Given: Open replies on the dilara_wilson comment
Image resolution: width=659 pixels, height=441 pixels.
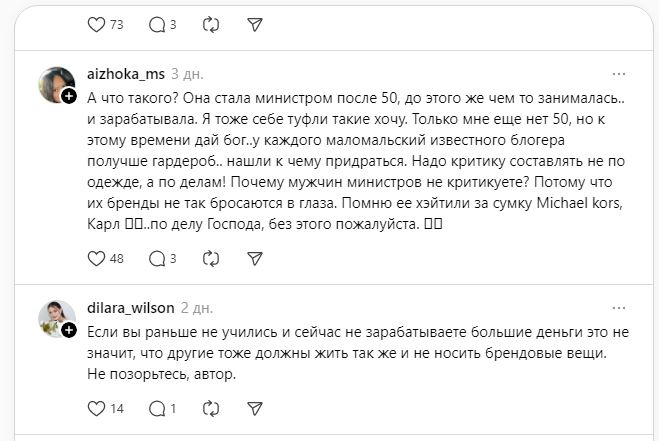Looking at the screenshot, I should 156,408.
